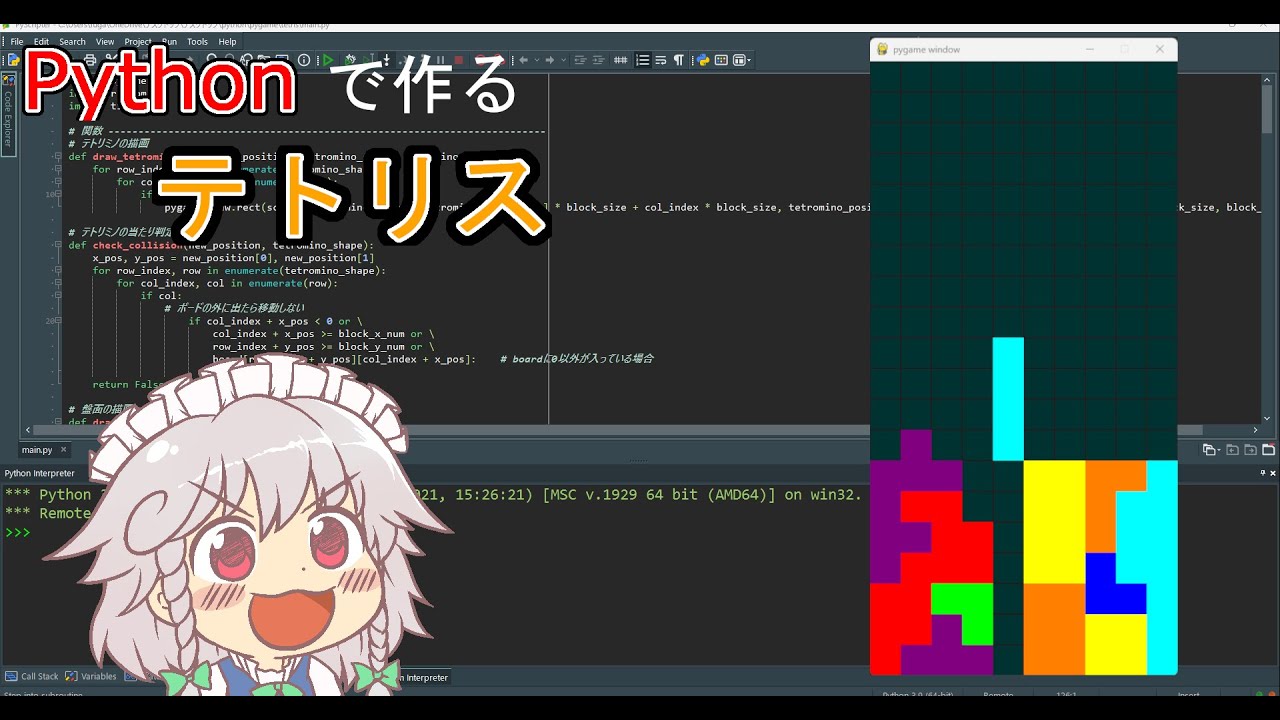1280x720 pixels.
Task: Click the New Python file icon
Action: pos(14,60)
